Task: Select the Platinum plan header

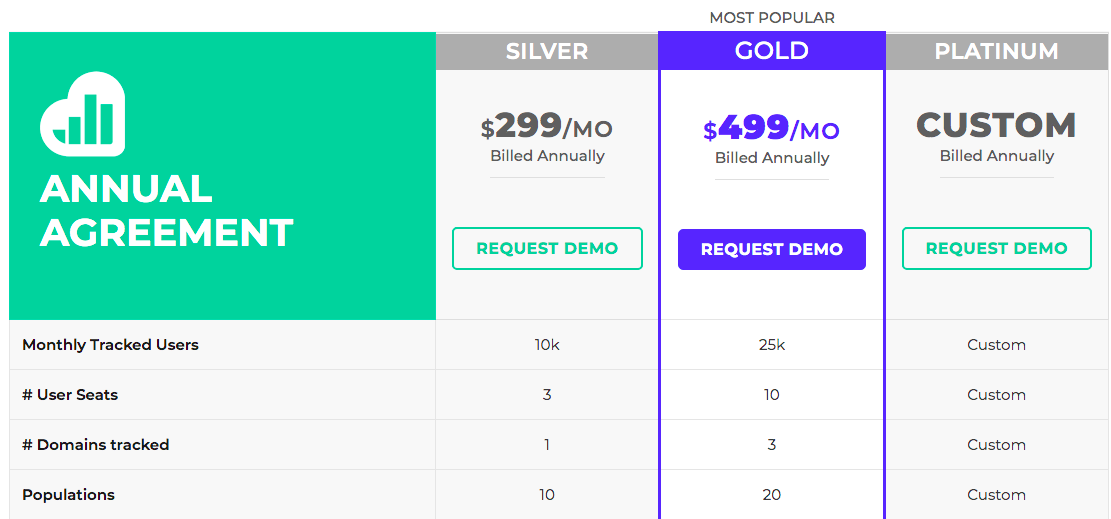Action: coord(996,52)
